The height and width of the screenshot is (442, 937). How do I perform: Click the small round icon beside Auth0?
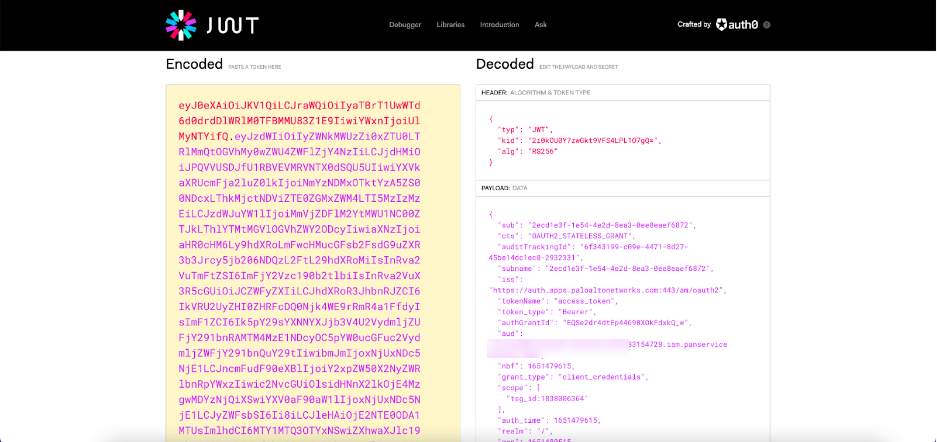(767, 24)
